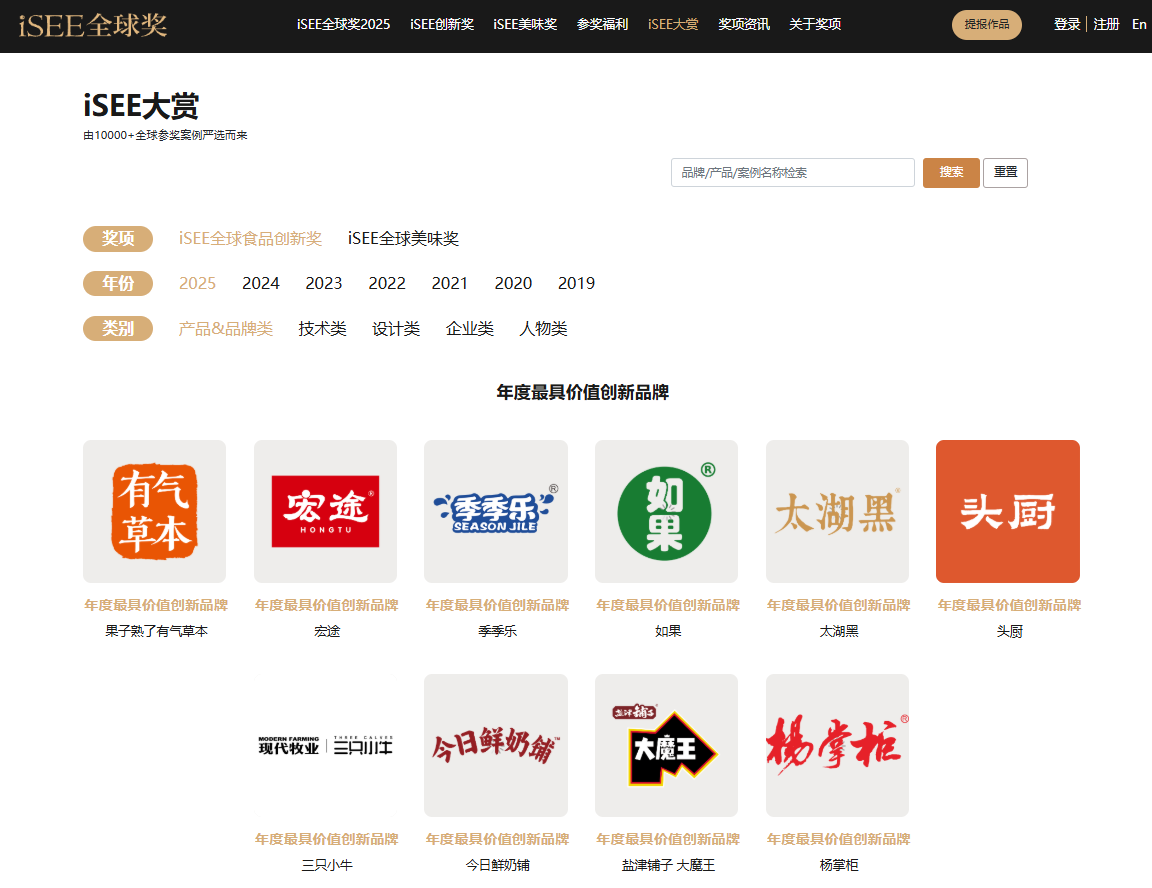Select 企业类 category filter
The width and height of the screenshot is (1152, 888).
[x=469, y=329]
